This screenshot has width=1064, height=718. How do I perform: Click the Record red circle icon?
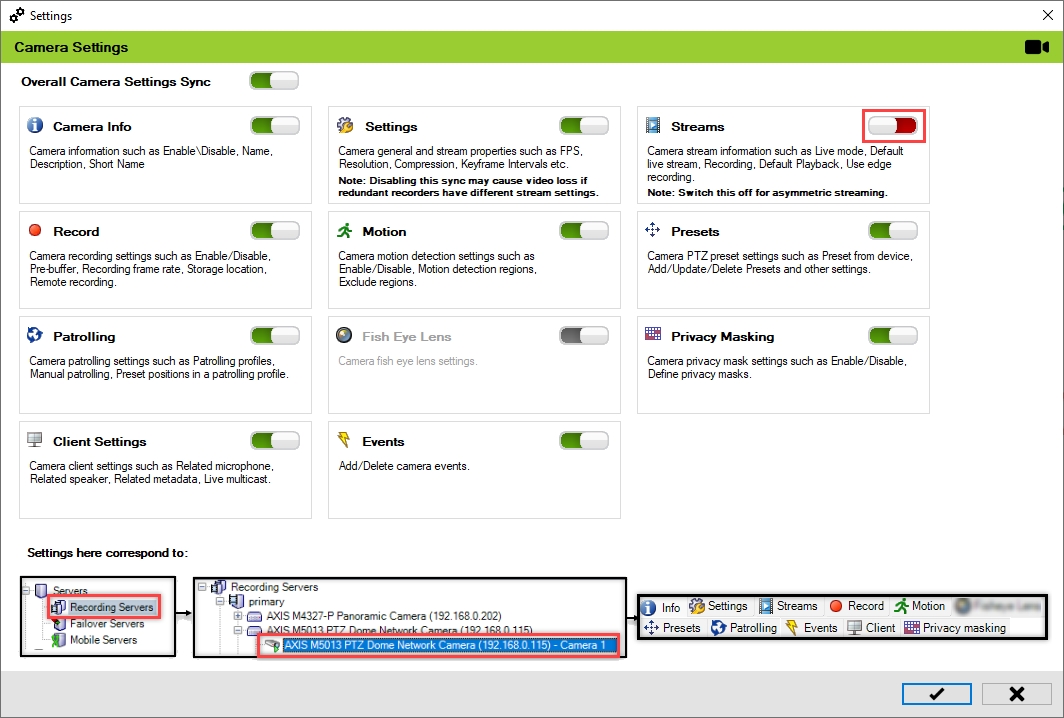pyautogui.click(x=36, y=231)
